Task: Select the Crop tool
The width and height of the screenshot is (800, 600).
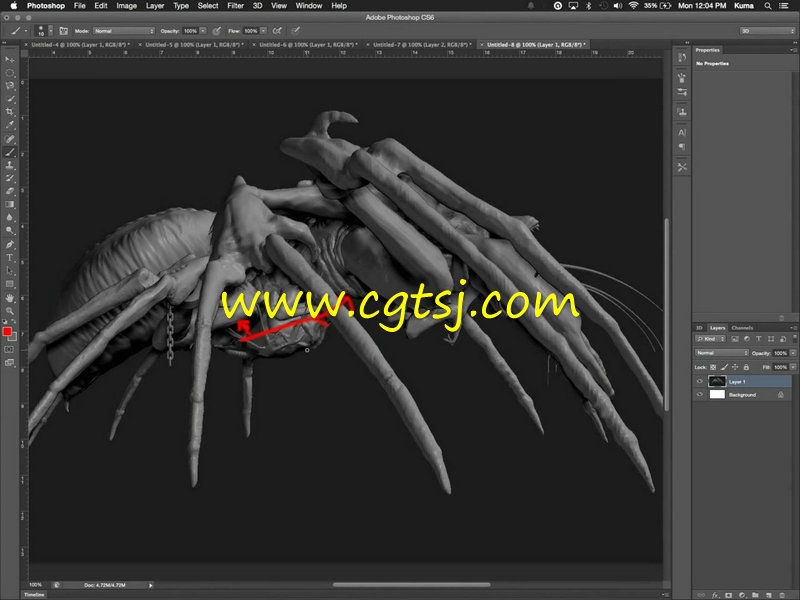Action: [9, 112]
